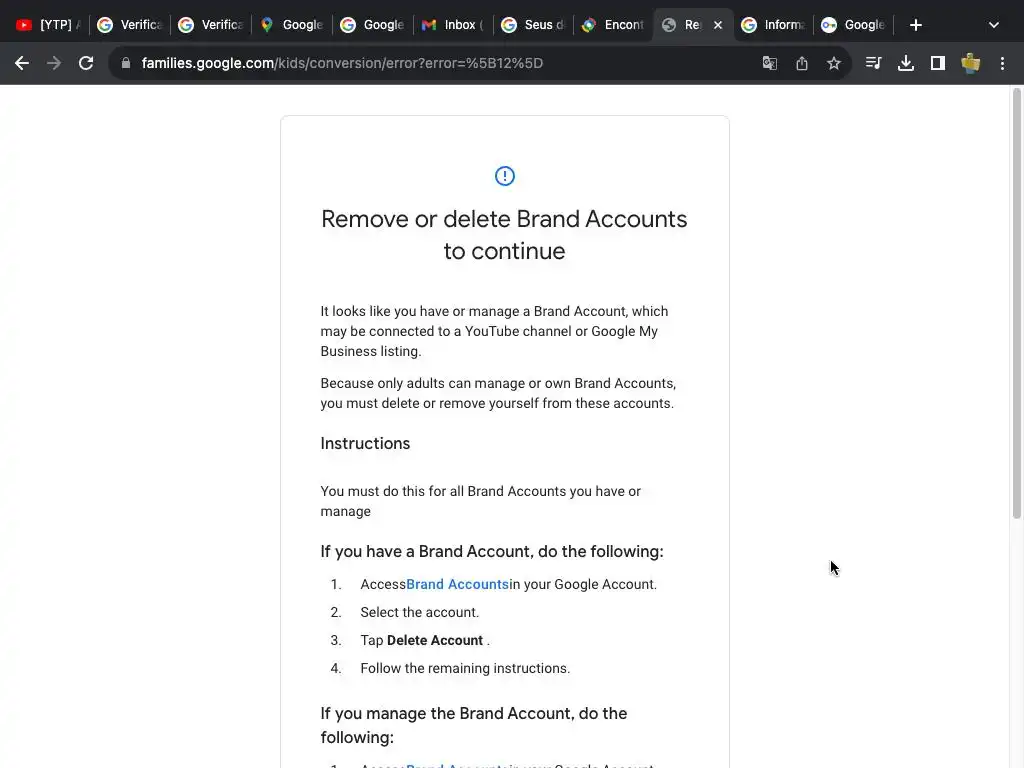Reload the current page

point(86,63)
